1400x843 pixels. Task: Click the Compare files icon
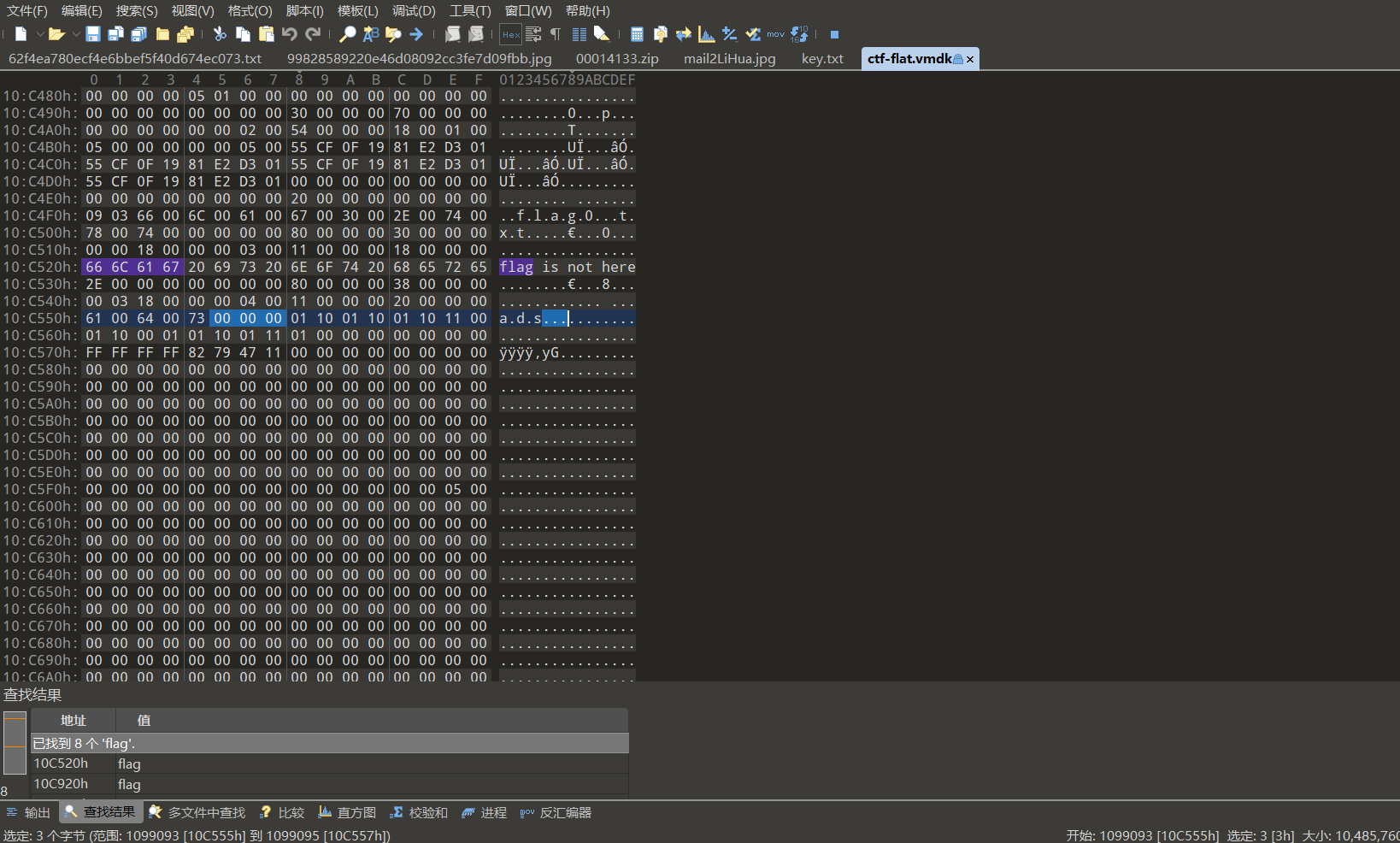(x=660, y=34)
